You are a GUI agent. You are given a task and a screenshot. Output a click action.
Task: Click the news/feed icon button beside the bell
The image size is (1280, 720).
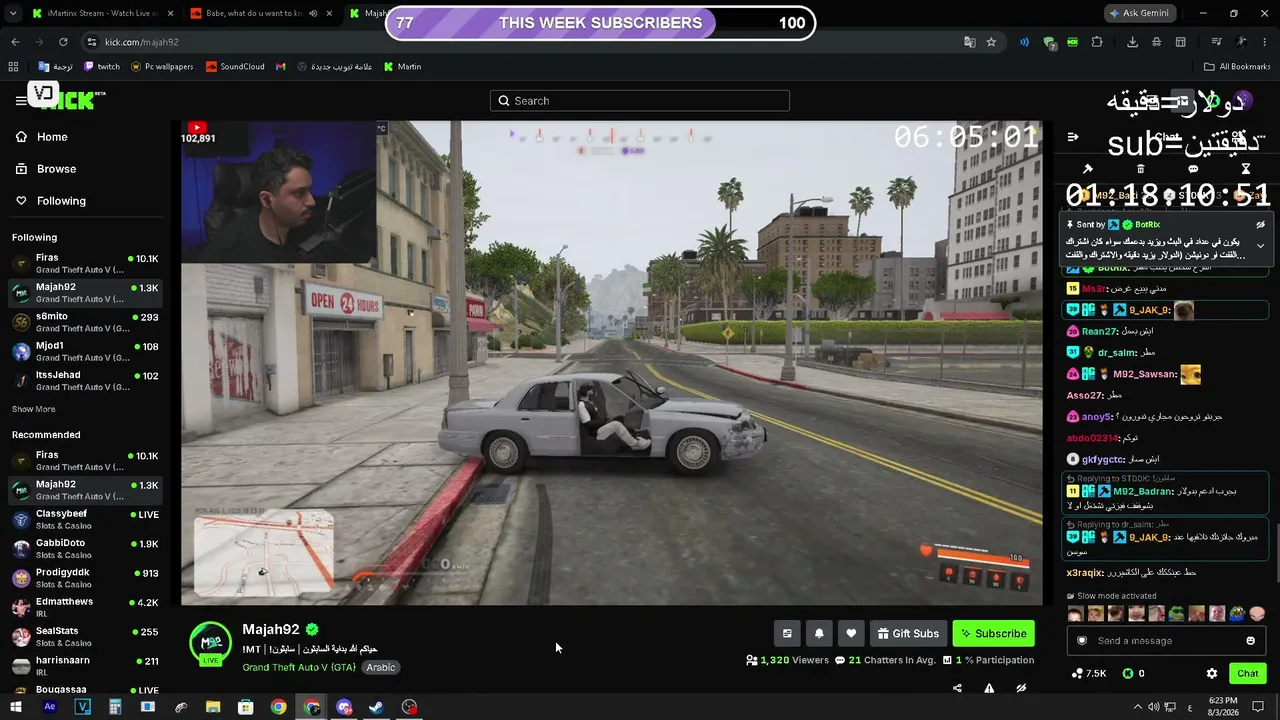[787, 633]
